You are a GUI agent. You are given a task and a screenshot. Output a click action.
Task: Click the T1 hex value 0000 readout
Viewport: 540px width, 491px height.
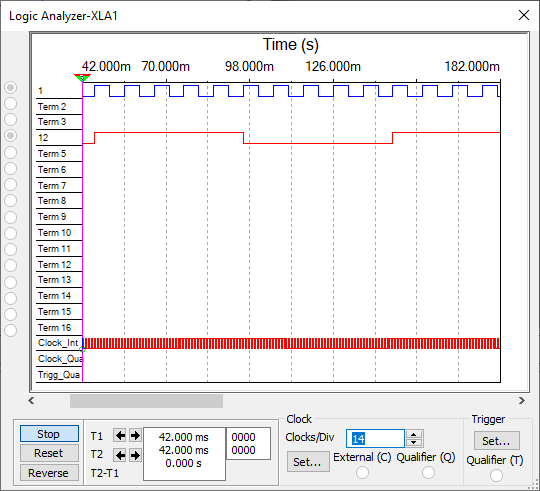[x=243, y=437]
